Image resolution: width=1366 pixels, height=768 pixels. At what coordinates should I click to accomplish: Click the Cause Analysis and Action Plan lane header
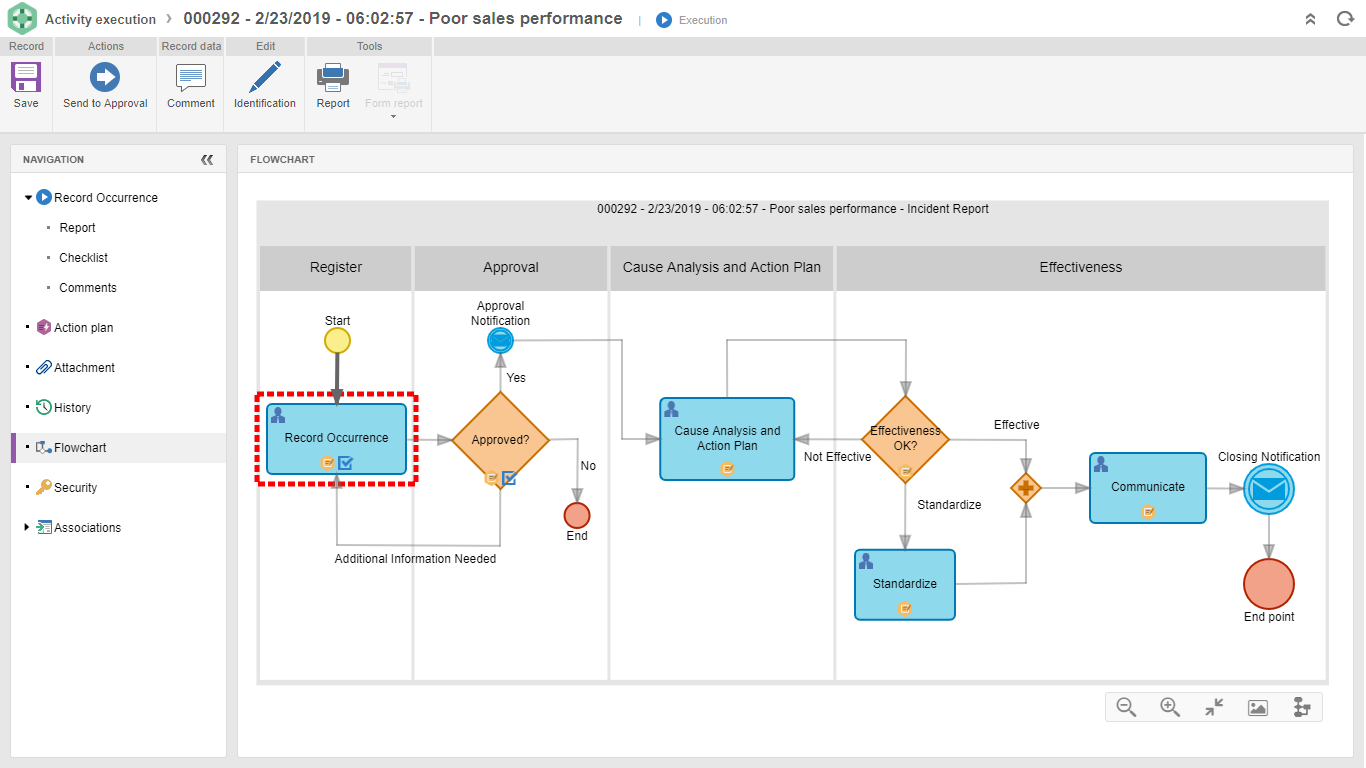point(722,268)
